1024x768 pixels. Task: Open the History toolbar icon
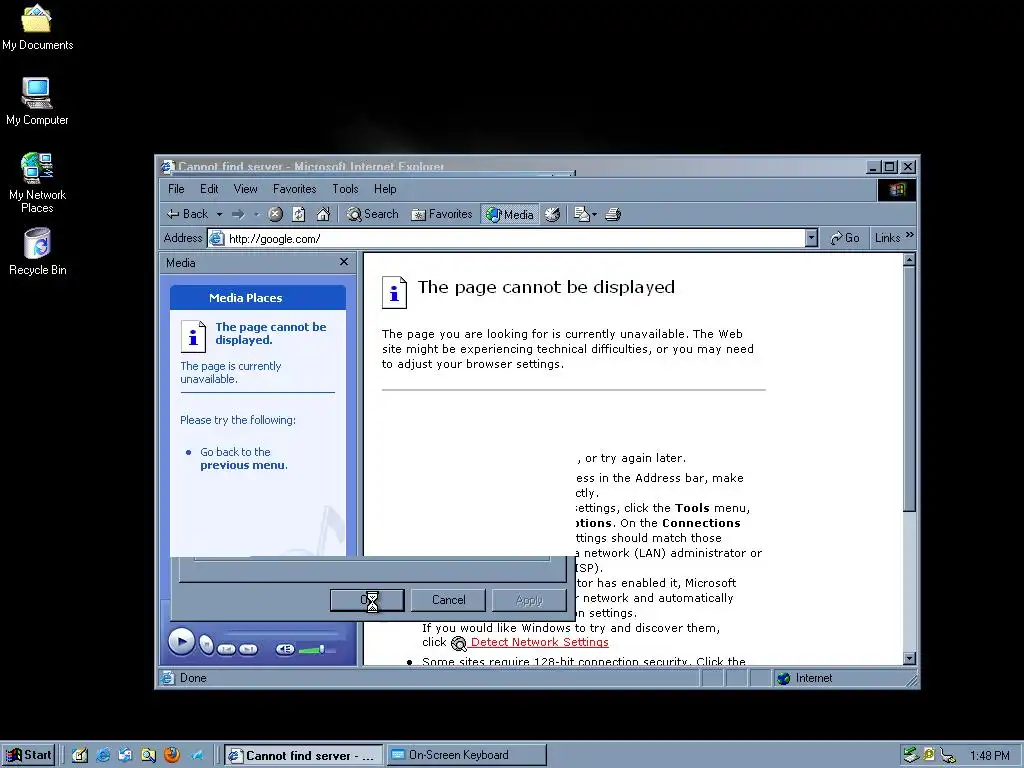point(552,214)
